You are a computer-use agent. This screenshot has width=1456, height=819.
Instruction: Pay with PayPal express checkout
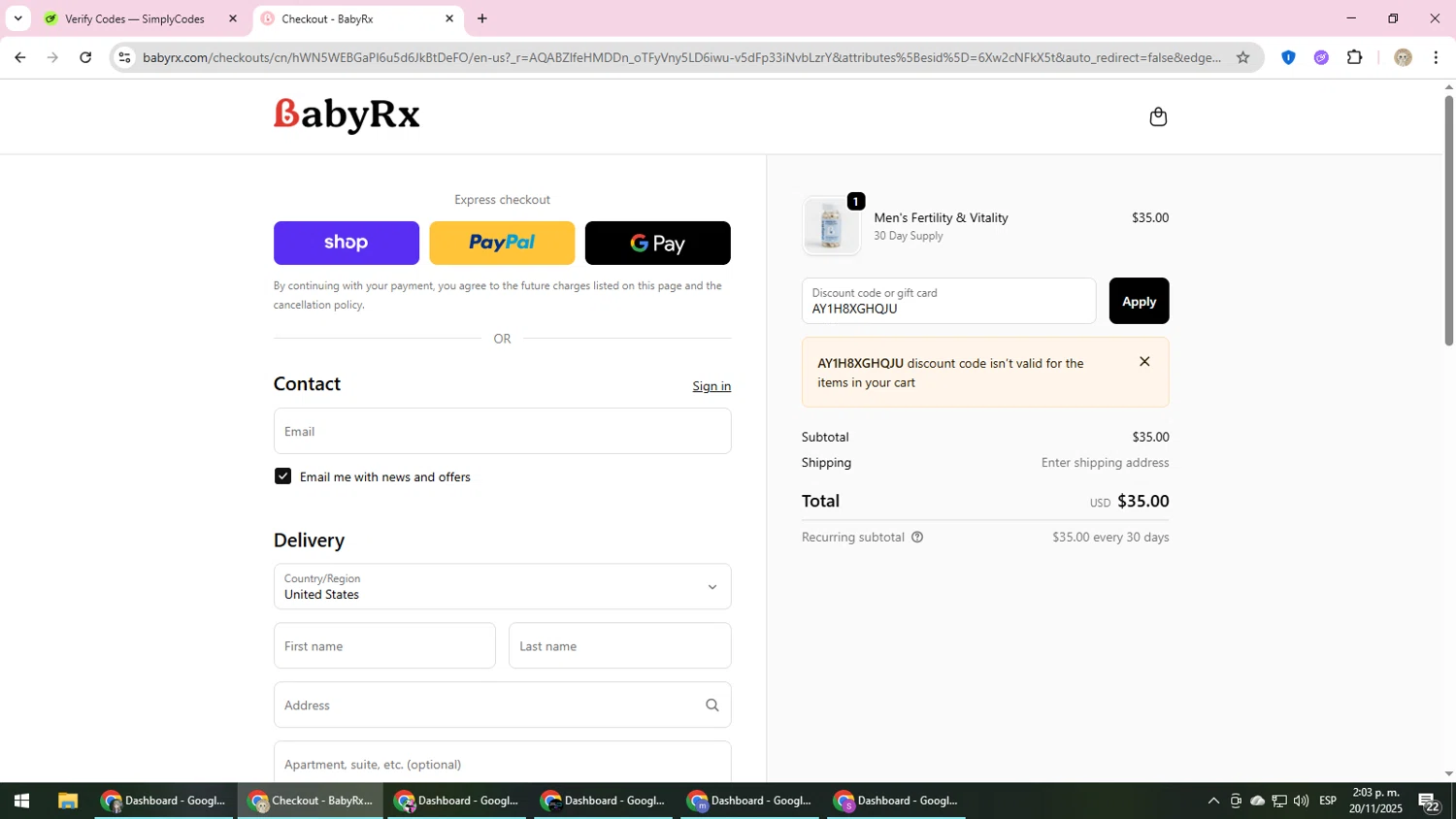[502, 243]
